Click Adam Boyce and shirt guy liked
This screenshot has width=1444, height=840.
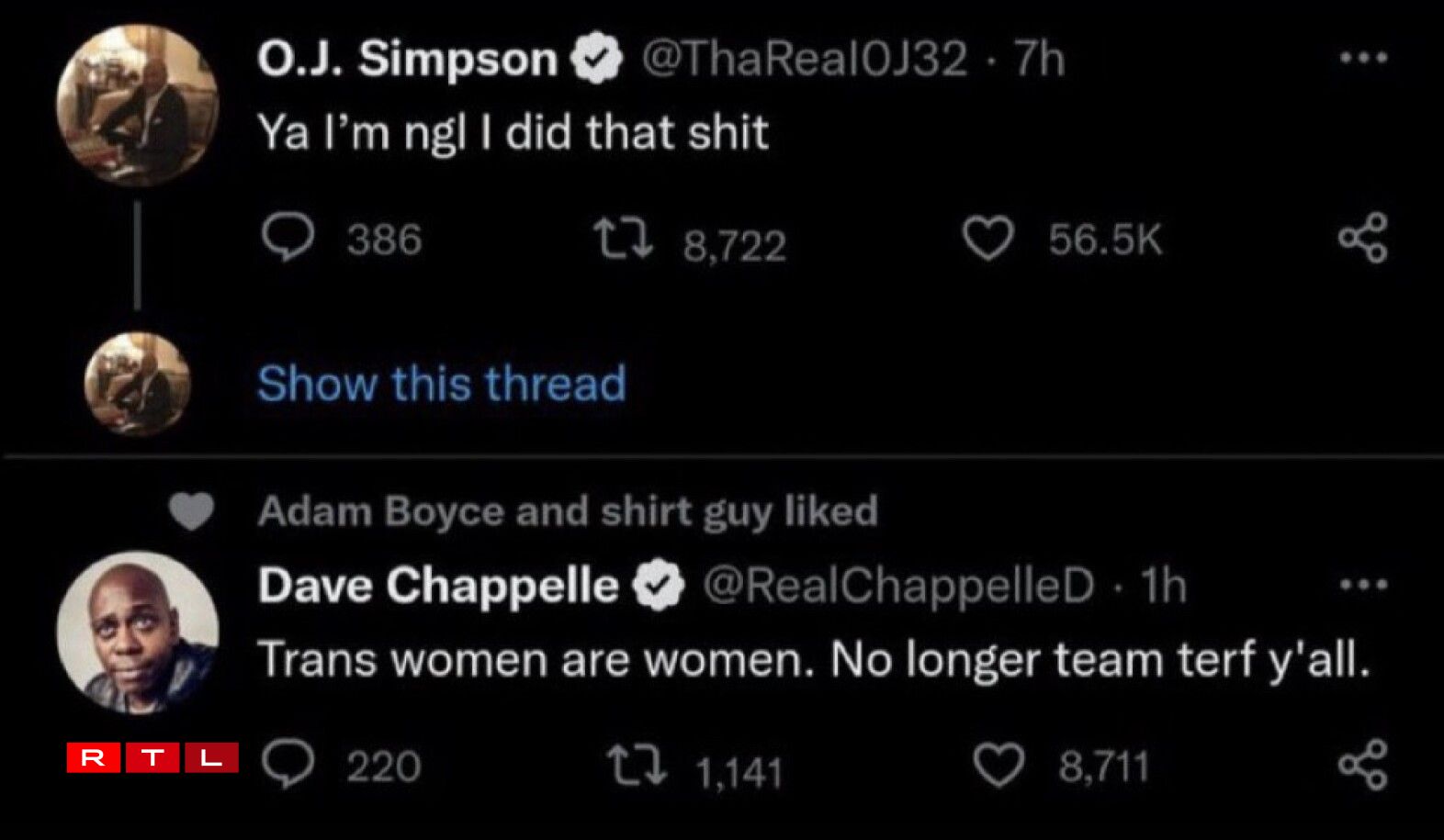pos(567,511)
